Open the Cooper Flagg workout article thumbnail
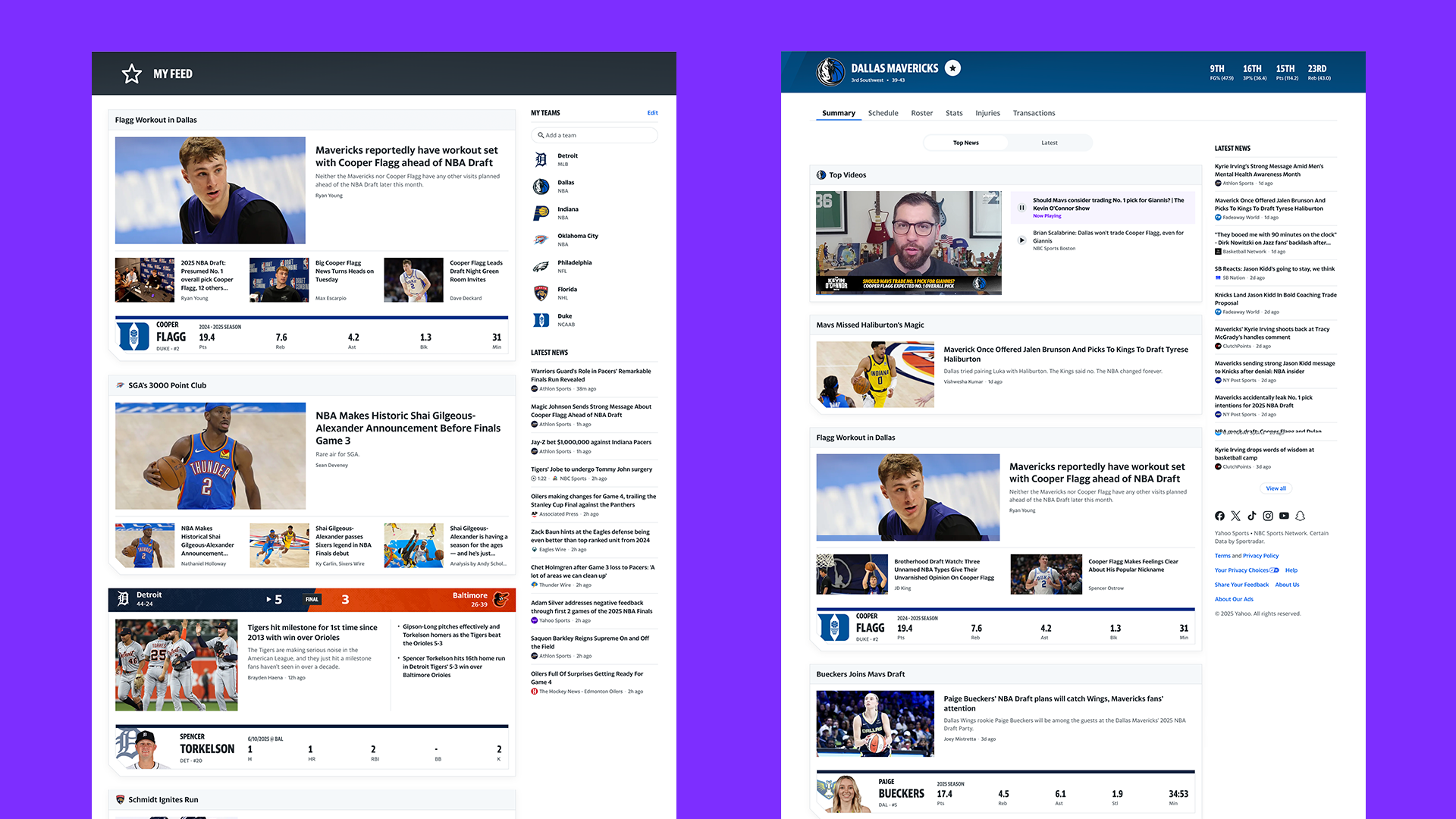Viewport: 1456px width, 819px height. coord(210,190)
